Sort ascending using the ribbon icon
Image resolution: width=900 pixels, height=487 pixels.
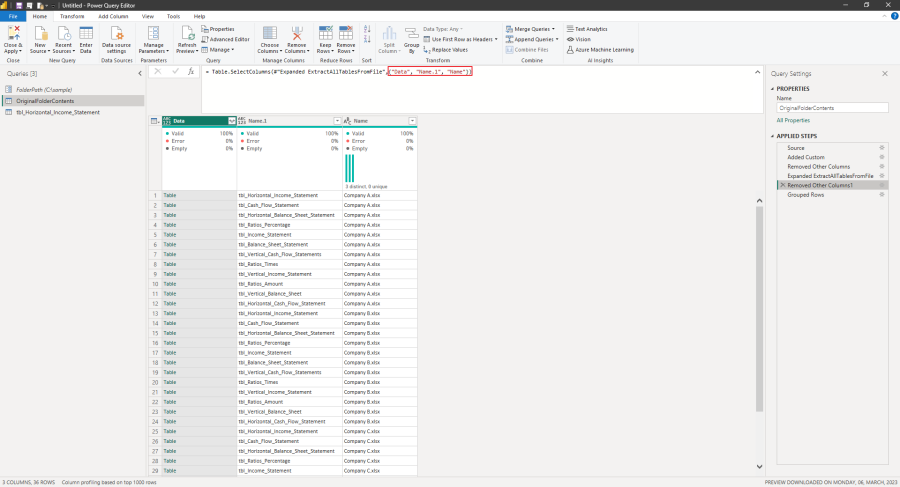pyautogui.click(x=367, y=29)
